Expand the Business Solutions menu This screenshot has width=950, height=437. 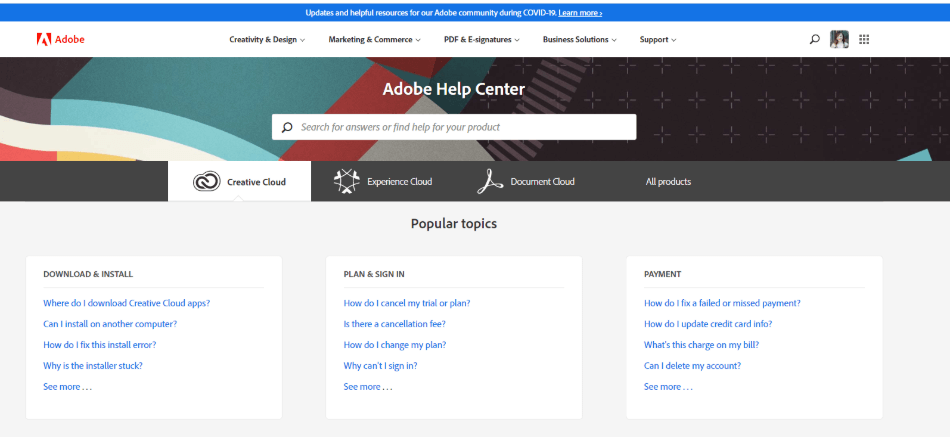pos(580,39)
